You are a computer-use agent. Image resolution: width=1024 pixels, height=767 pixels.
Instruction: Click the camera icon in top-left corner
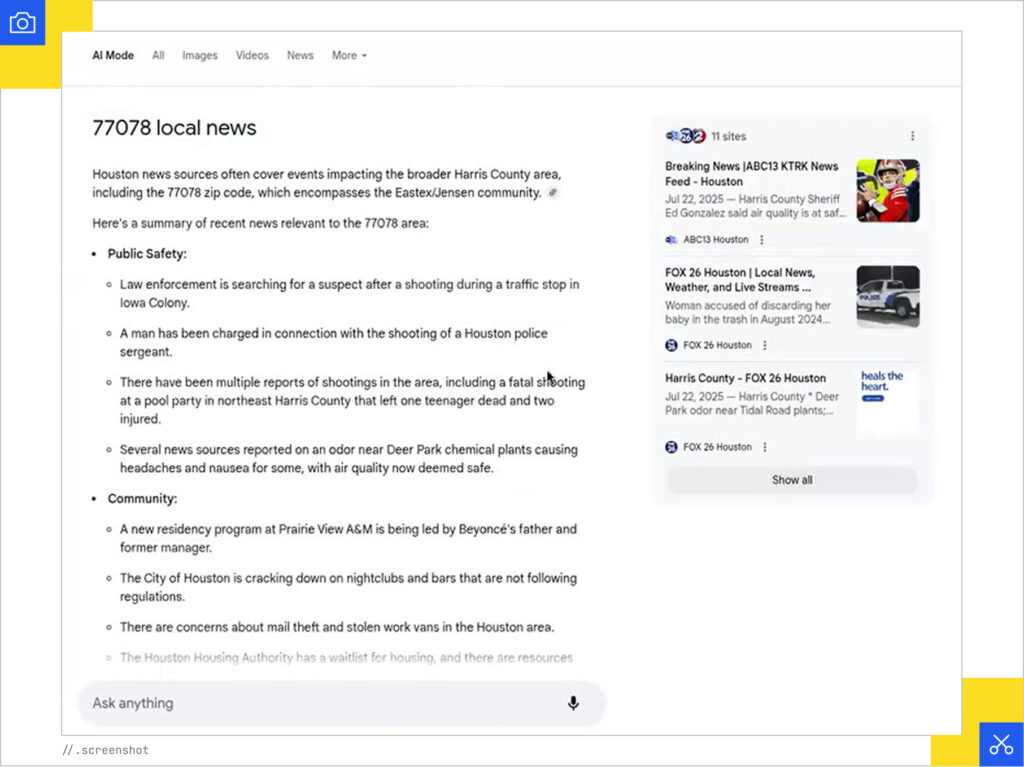(22, 23)
